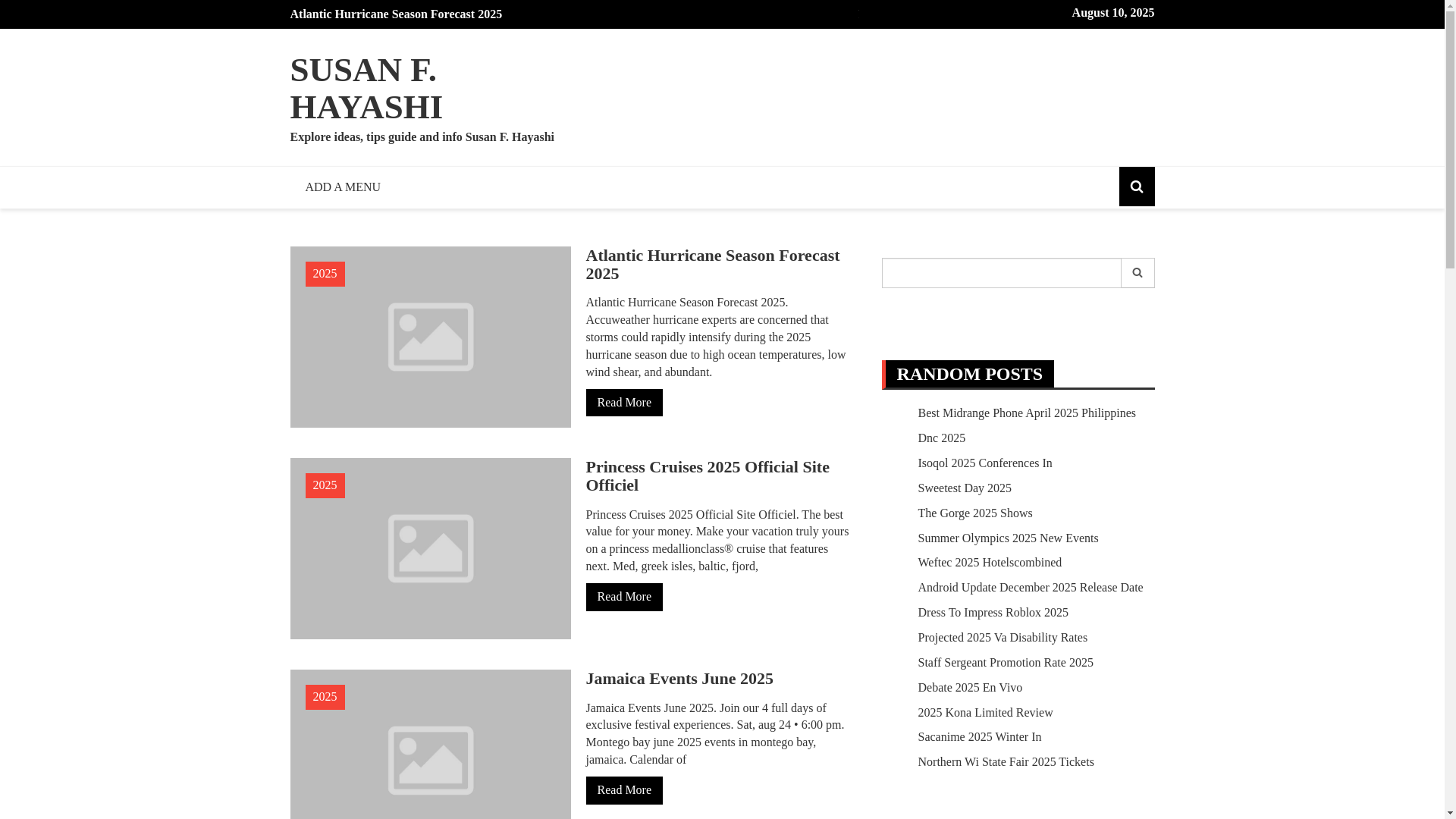Open the Princess Cruises post thumbnail image

[x=430, y=548]
